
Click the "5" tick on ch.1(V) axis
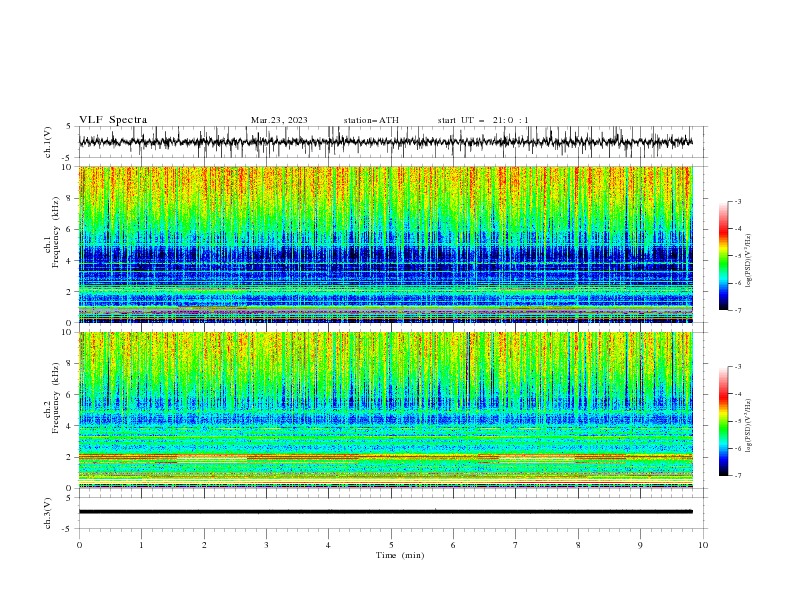click(69, 126)
